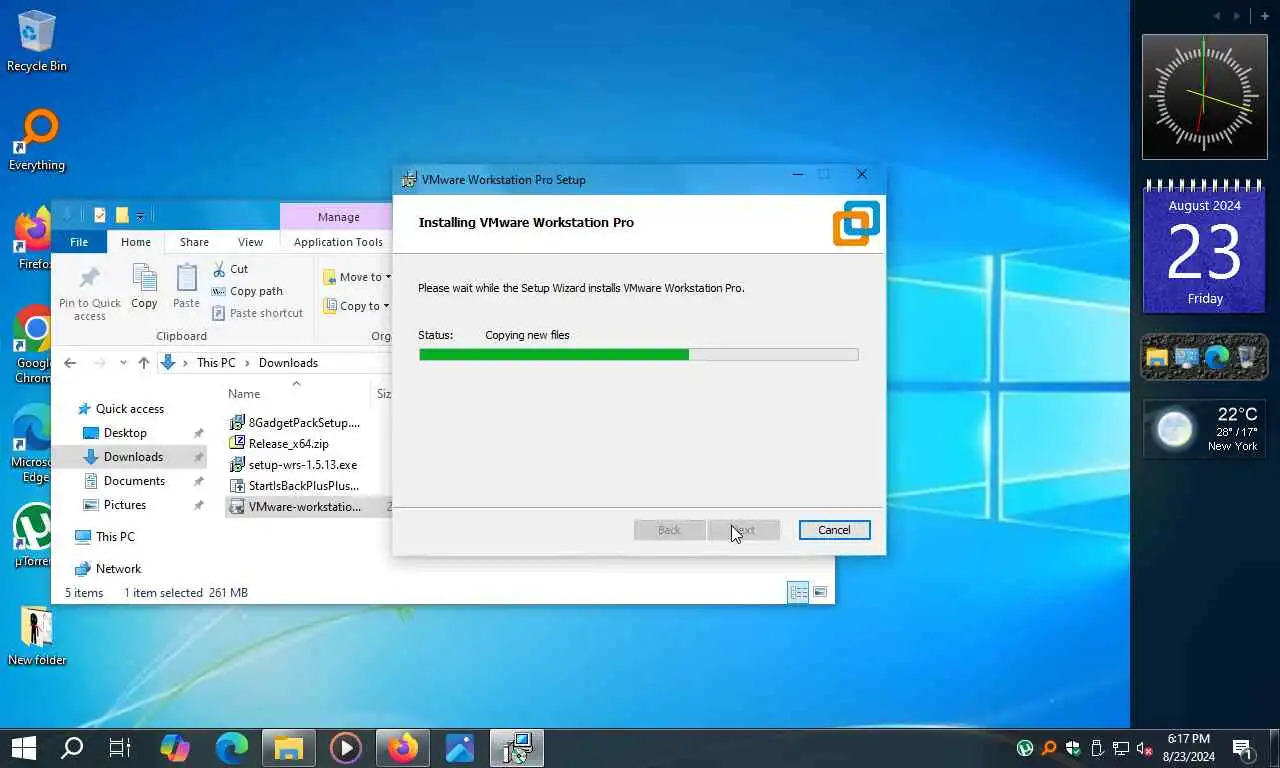The image size is (1280, 768).
Task: Click the Paste button in ribbon
Action: point(186,287)
